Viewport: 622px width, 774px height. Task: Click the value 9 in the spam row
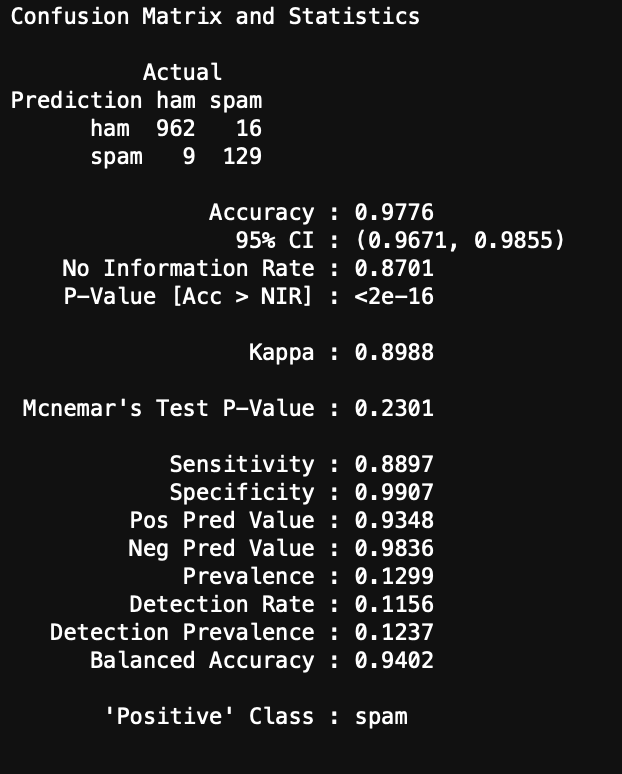point(189,156)
